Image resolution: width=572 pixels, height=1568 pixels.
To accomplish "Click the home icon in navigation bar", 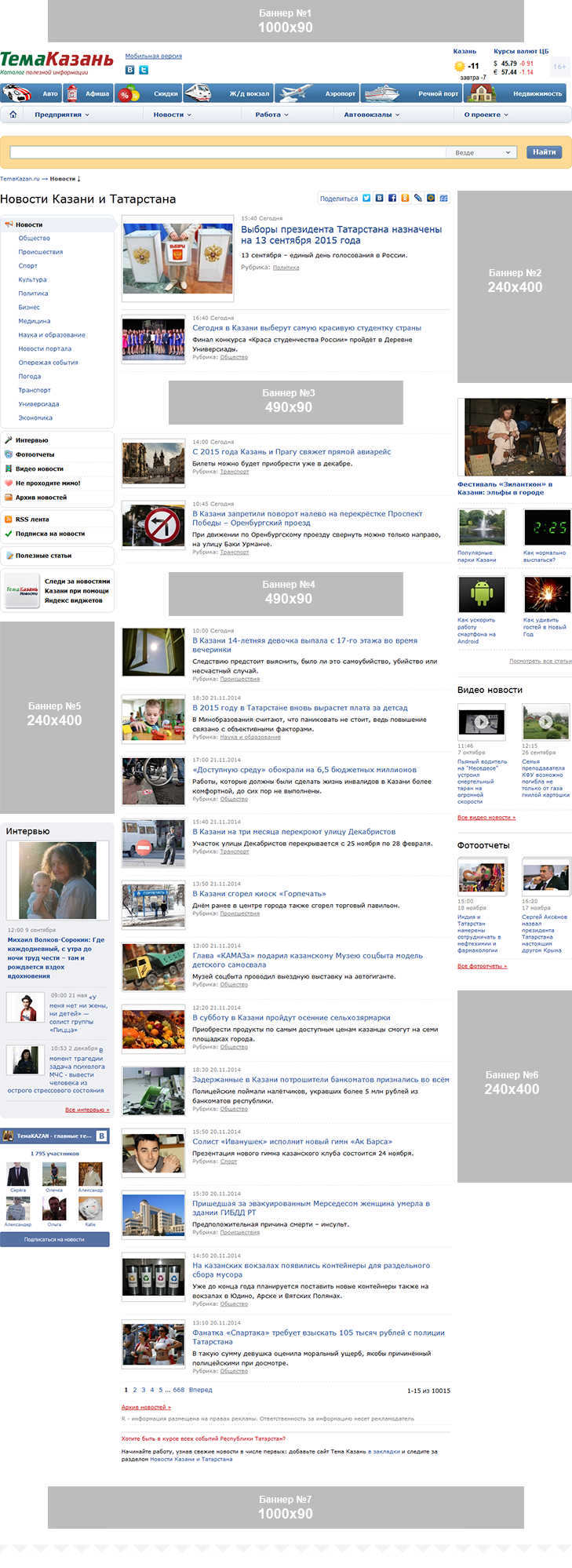I will click(x=13, y=115).
